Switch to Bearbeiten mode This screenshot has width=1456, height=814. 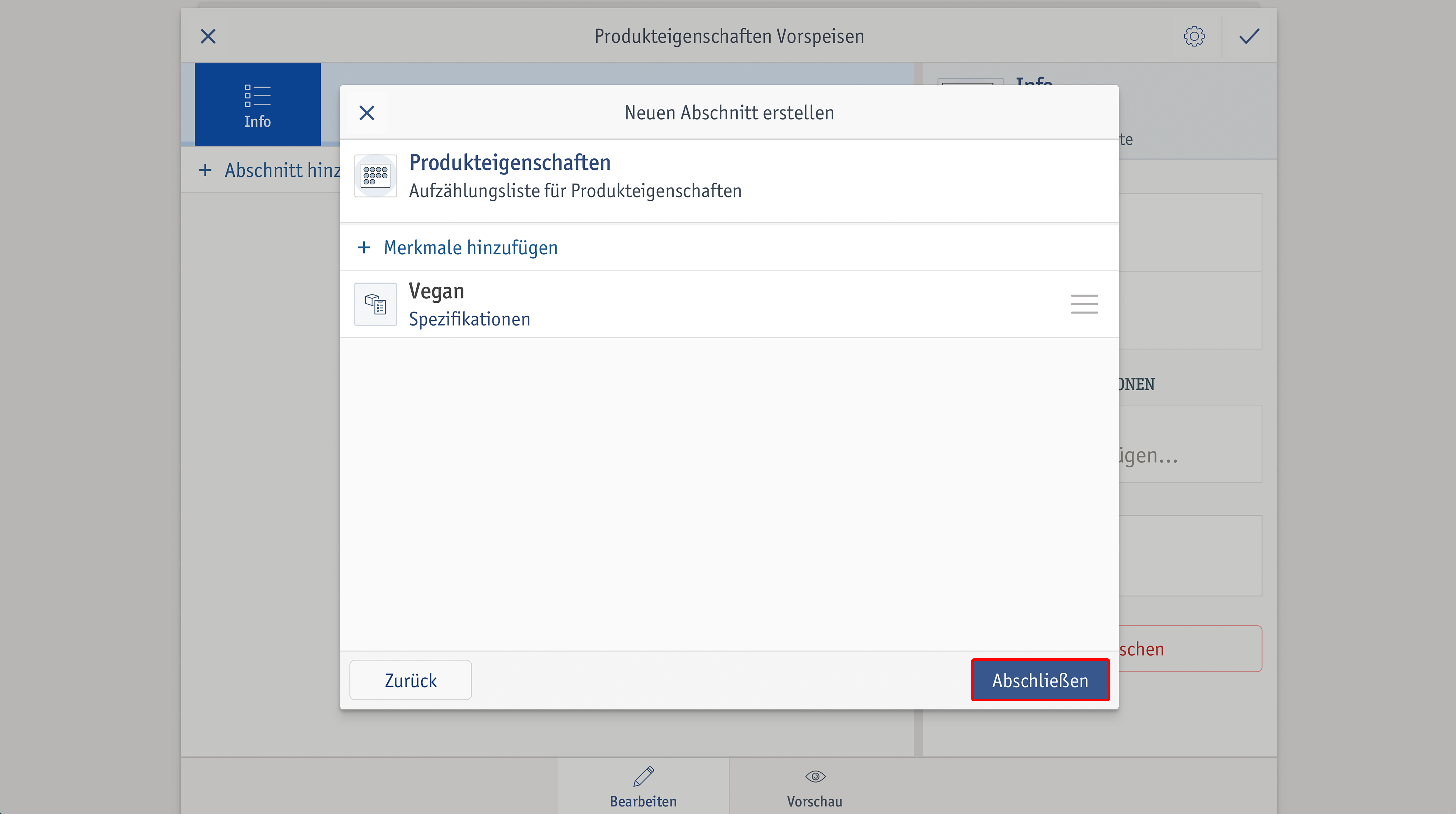click(x=643, y=786)
